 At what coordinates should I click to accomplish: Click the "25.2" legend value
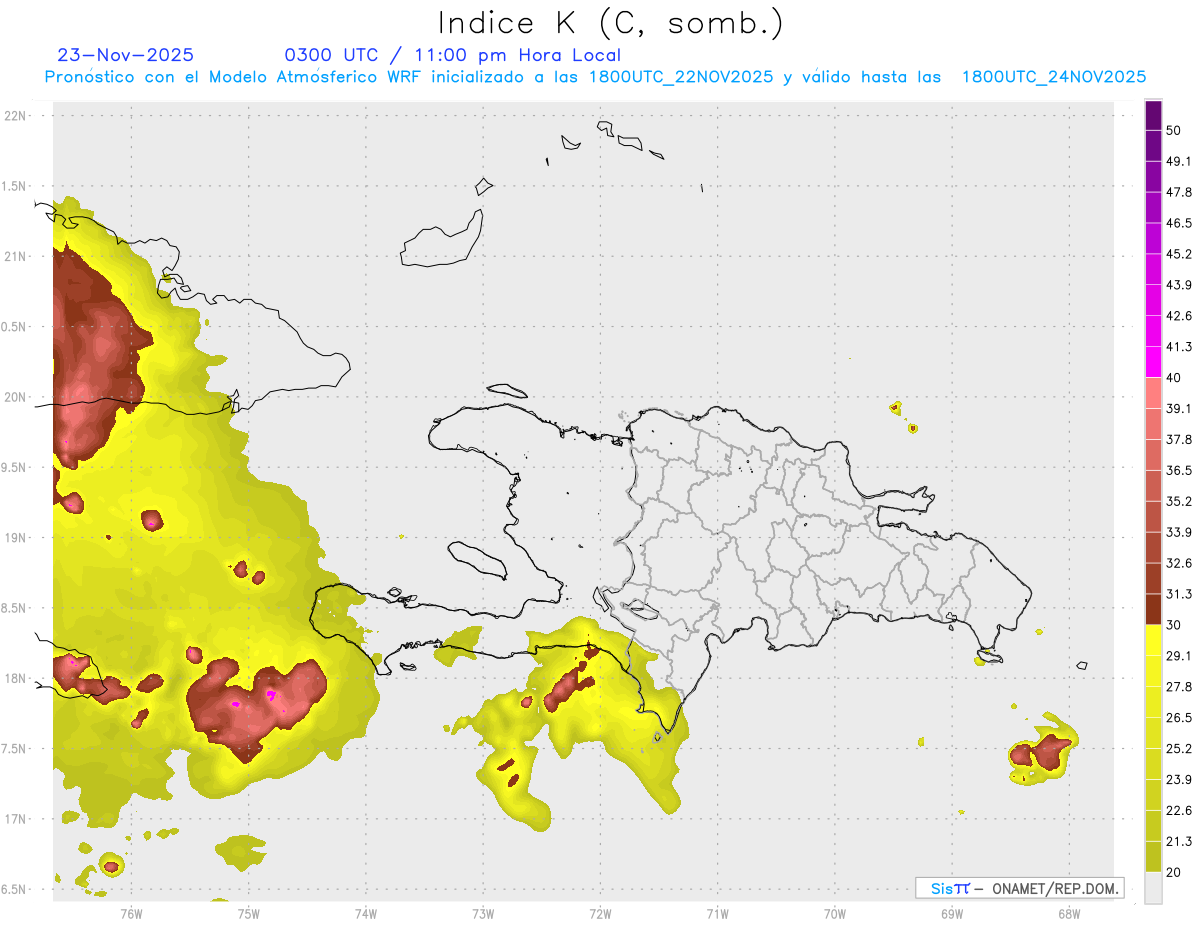click(1179, 749)
